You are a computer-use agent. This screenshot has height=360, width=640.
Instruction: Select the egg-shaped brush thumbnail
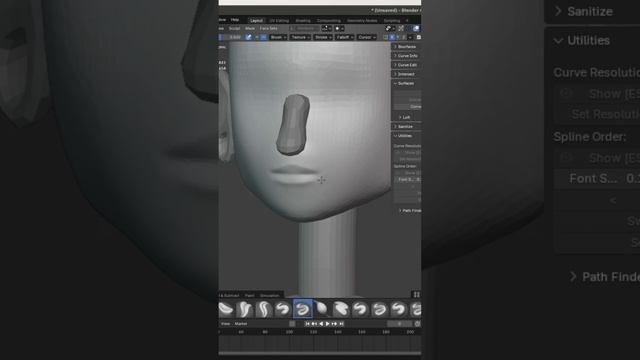(x=322, y=309)
